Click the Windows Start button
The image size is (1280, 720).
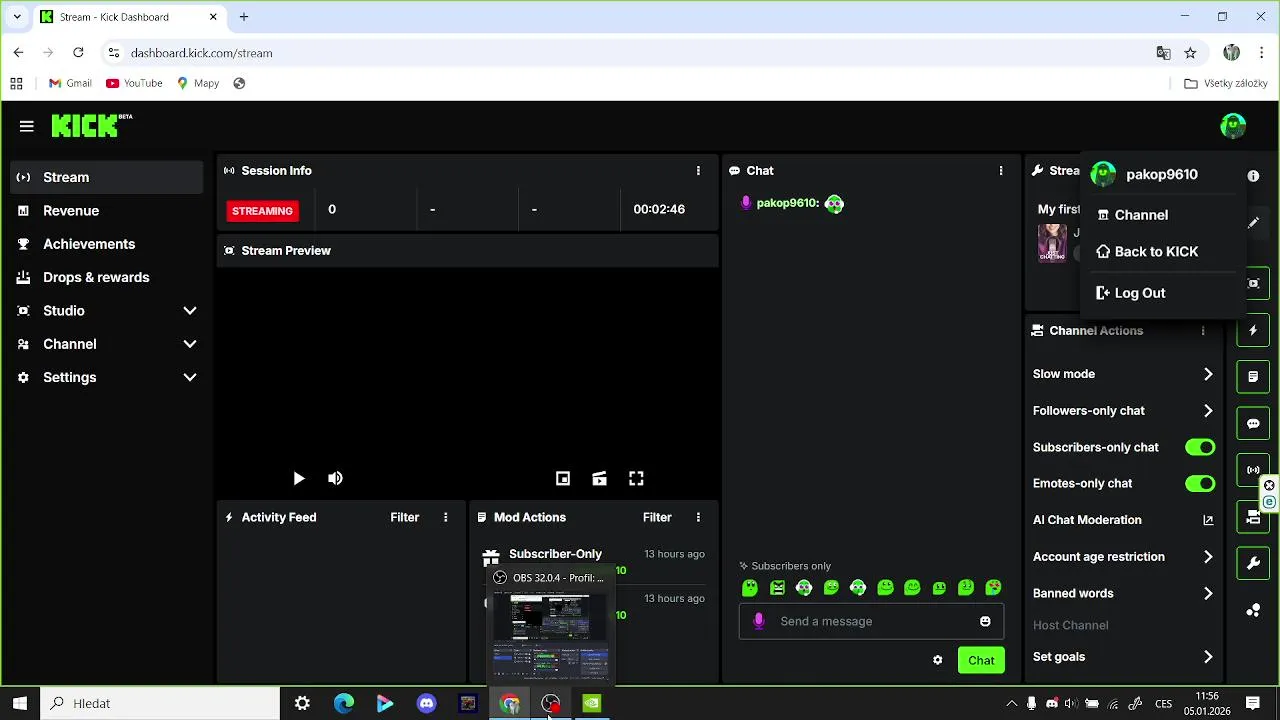pyautogui.click(x=20, y=704)
